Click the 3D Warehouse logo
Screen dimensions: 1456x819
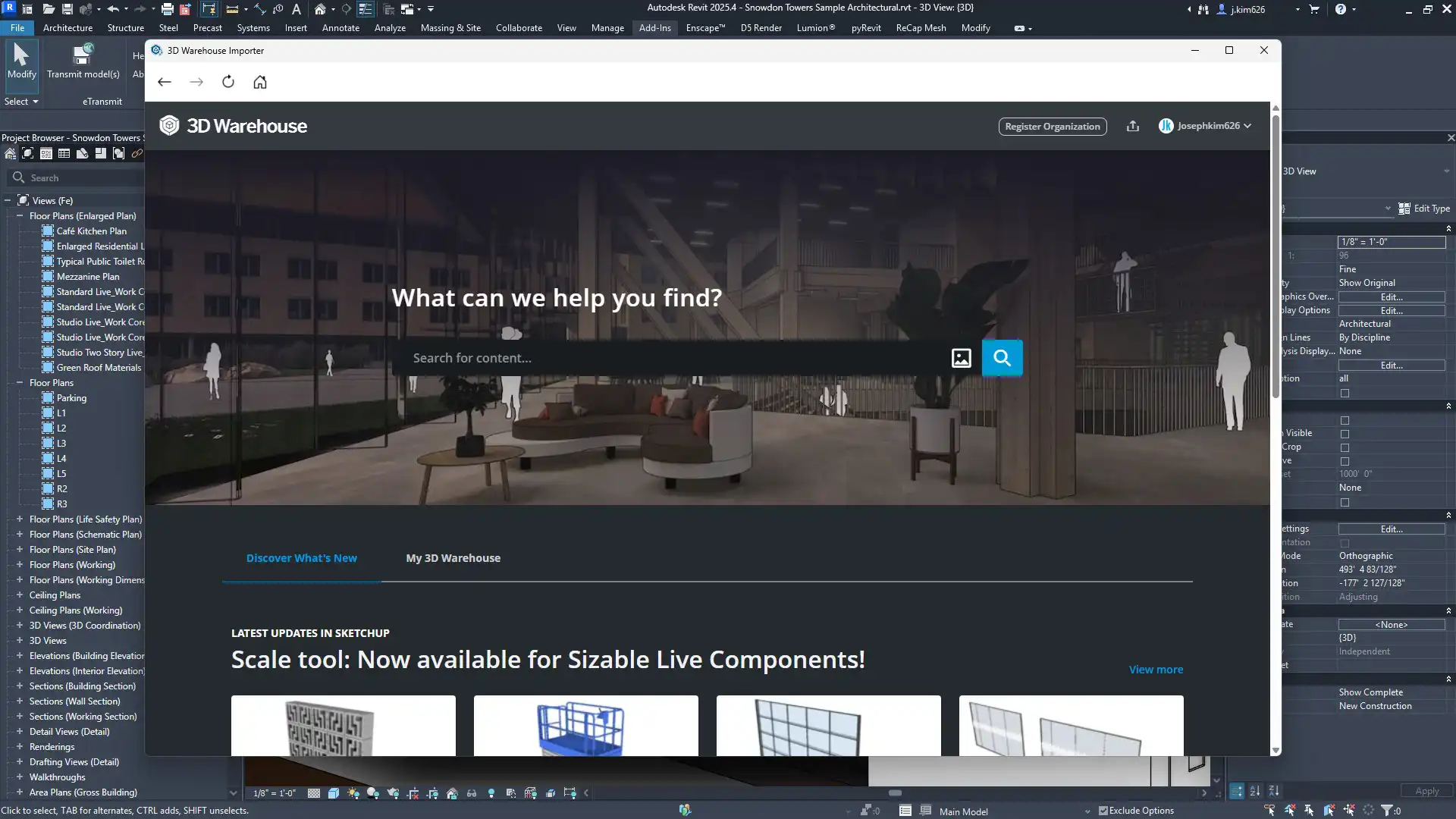pyautogui.click(x=233, y=126)
